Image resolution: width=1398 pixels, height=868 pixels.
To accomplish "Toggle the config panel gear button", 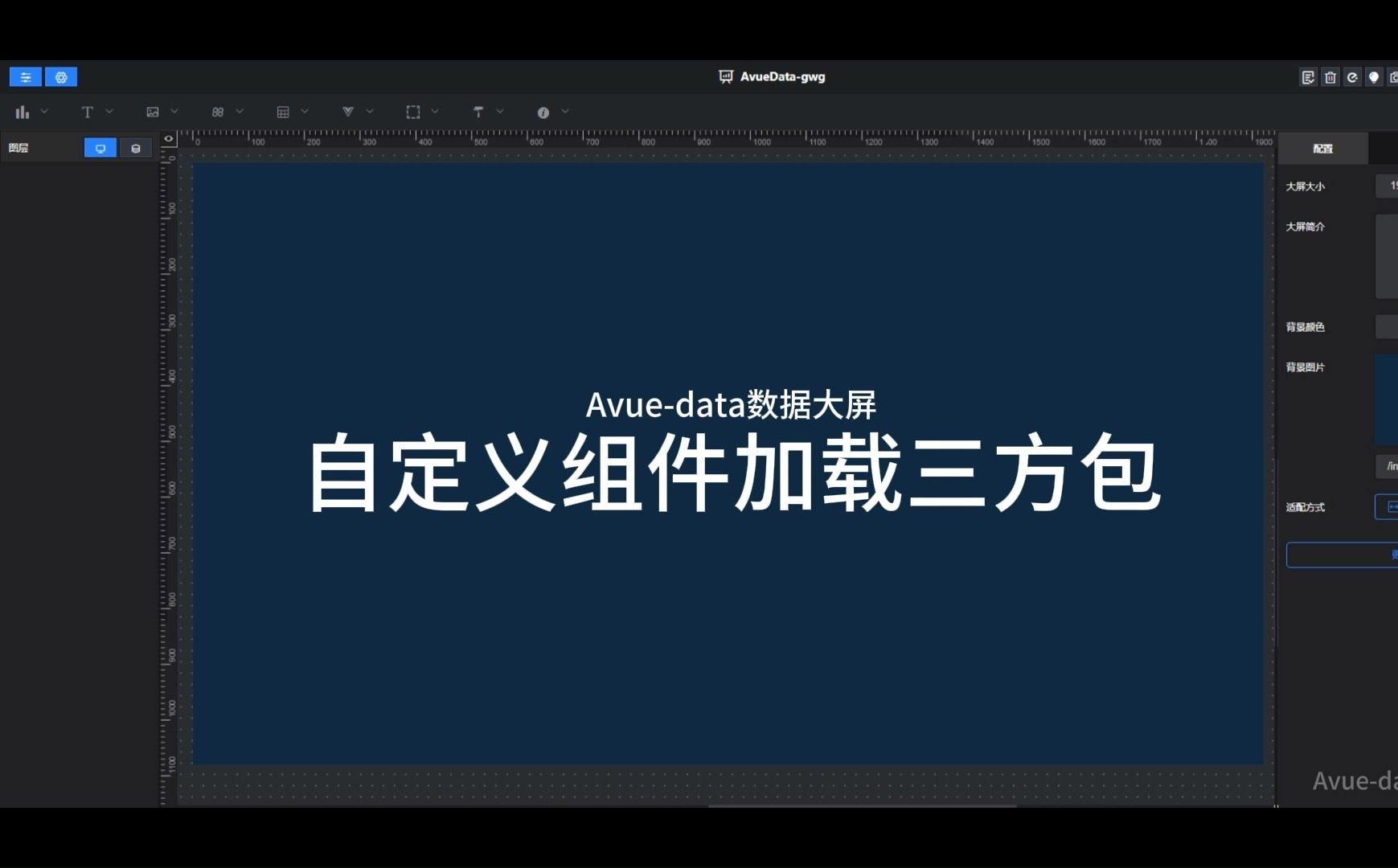I will pyautogui.click(x=61, y=77).
